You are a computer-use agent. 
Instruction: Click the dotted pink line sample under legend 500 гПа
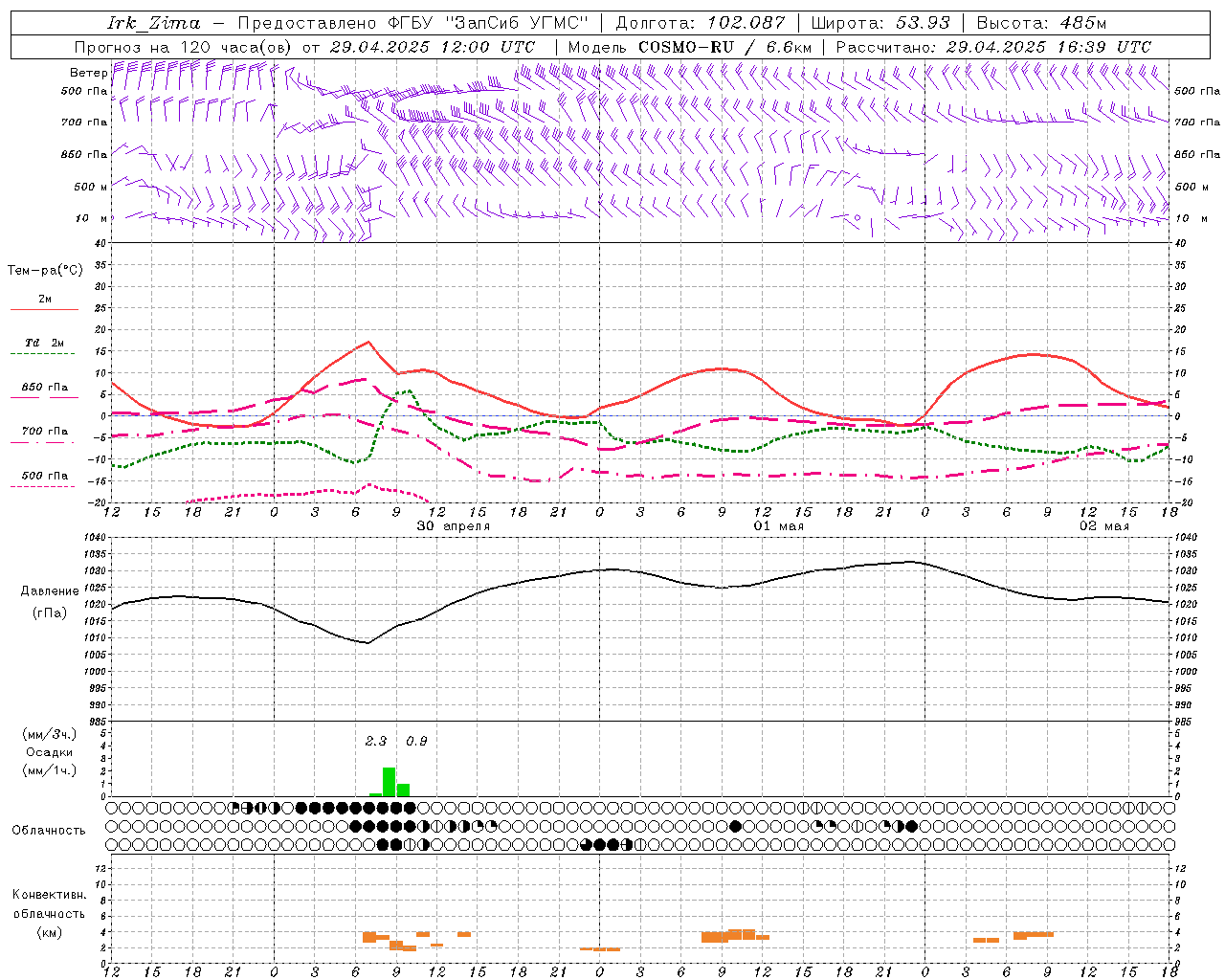pyautogui.click(x=43, y=486)
